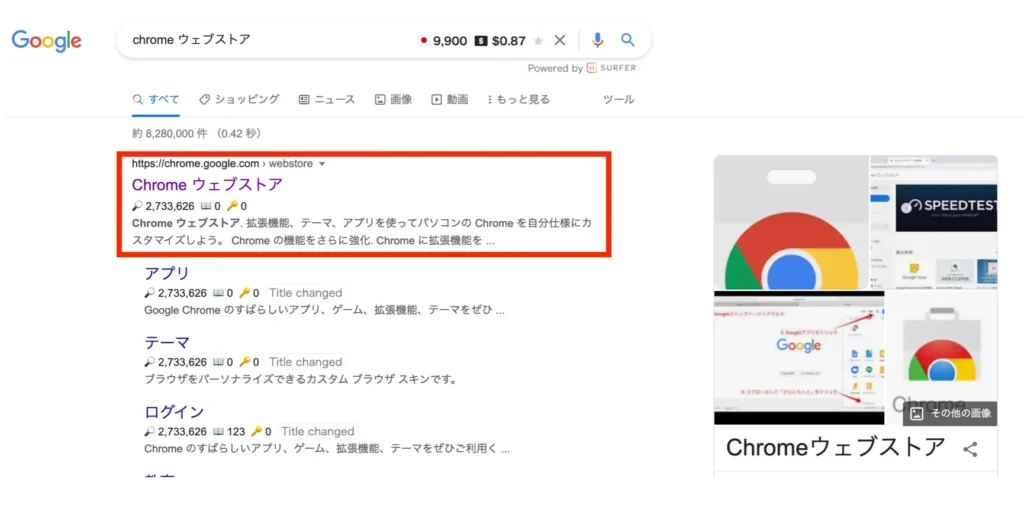Select the ニュース tab
Screen dimensions: 1024x505
327,99
